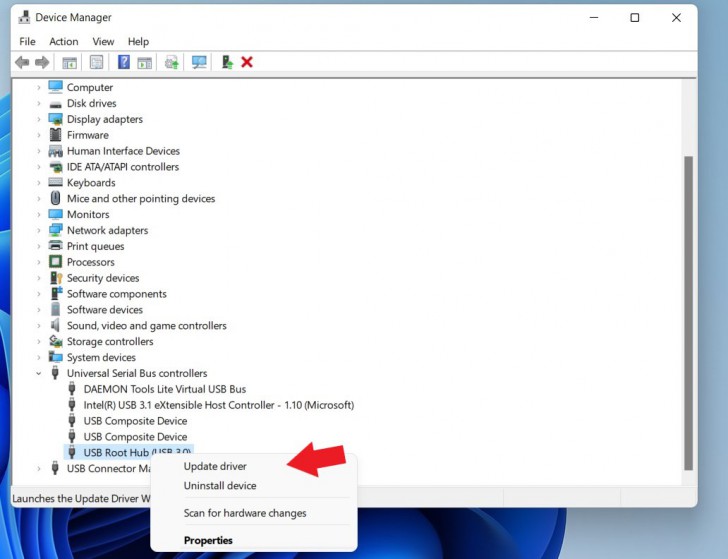Expand the Computer category
Screen dimensions: 728x559
(x=39, y=87)
